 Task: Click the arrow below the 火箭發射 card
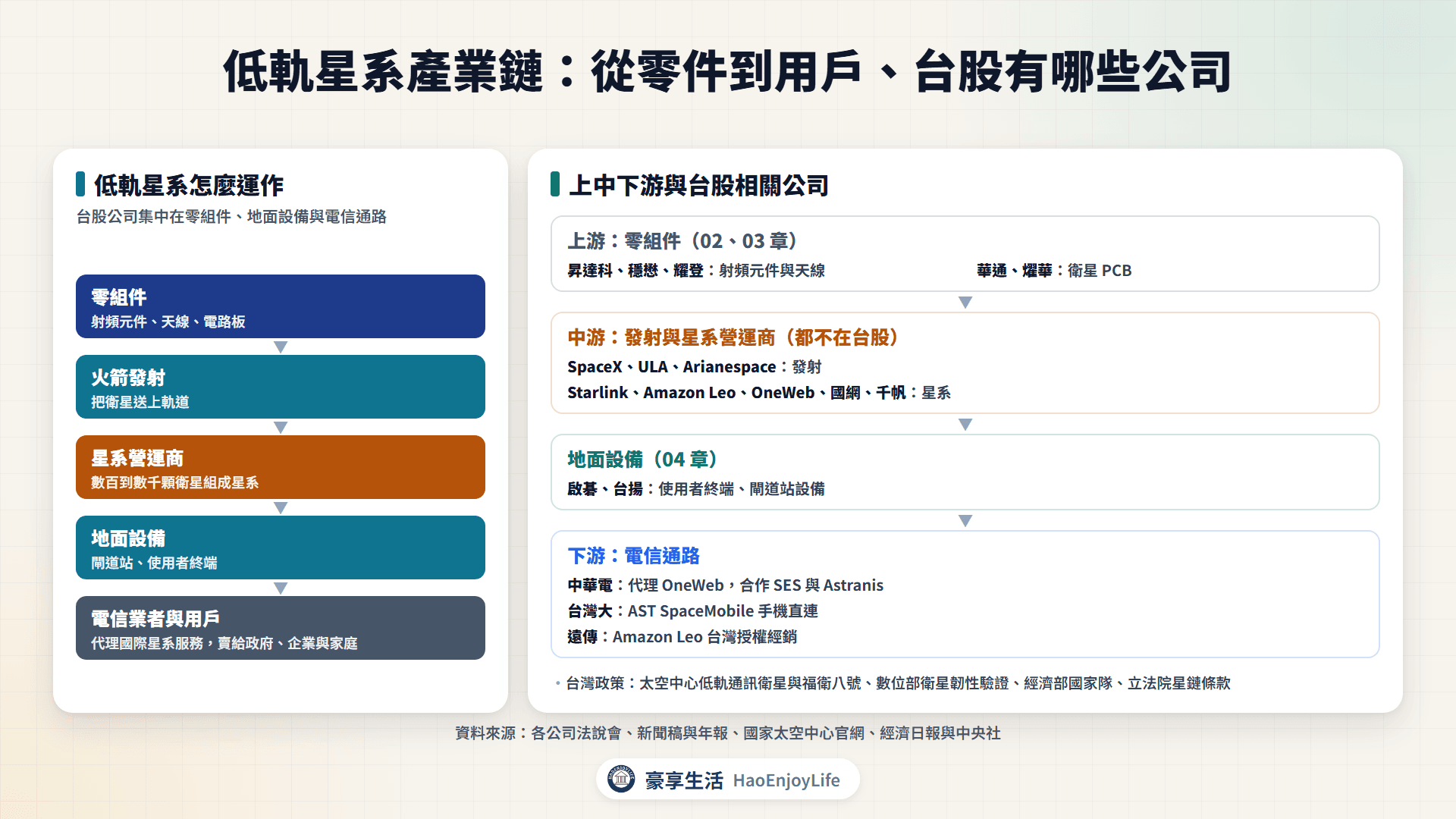[x=281, y=428]
